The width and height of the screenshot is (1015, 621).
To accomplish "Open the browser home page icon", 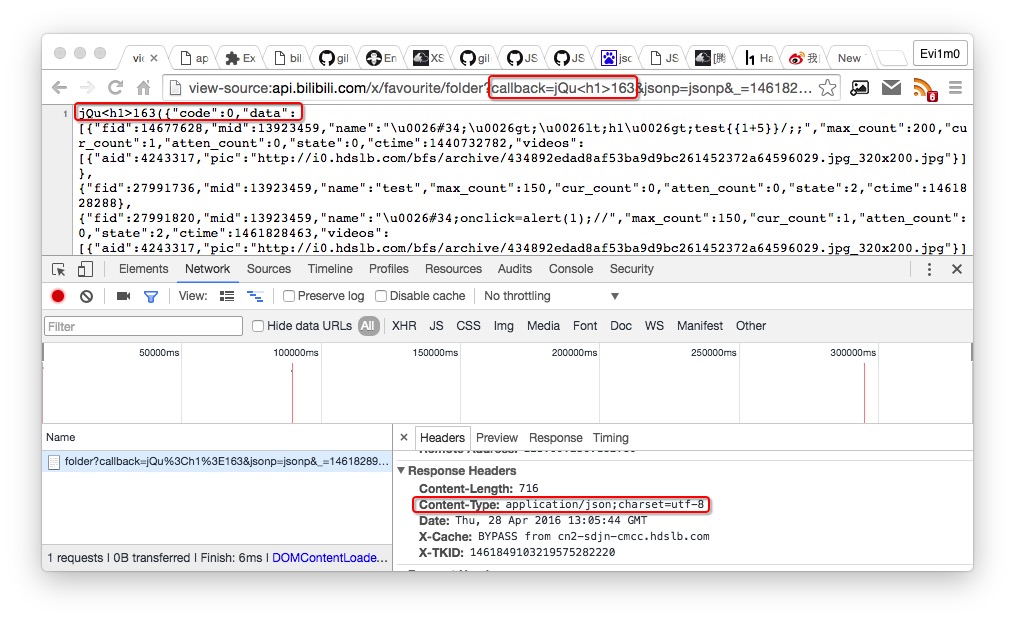I will 144,87.
